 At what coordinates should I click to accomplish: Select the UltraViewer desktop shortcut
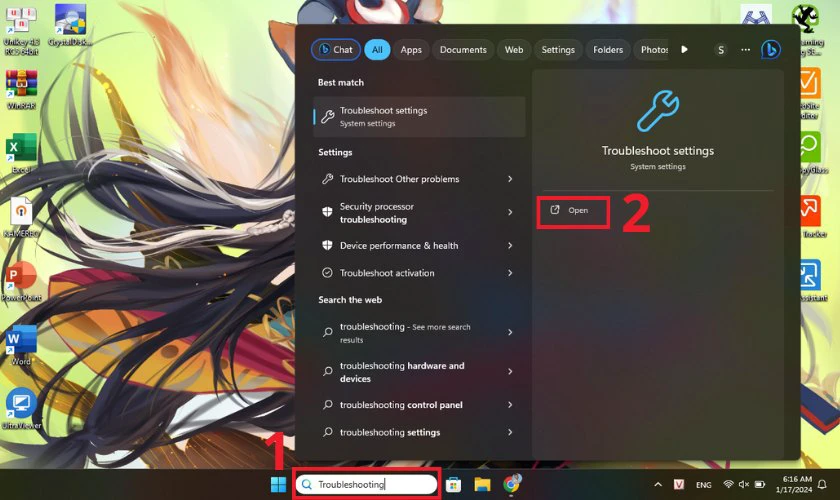(x=21, y=408)
